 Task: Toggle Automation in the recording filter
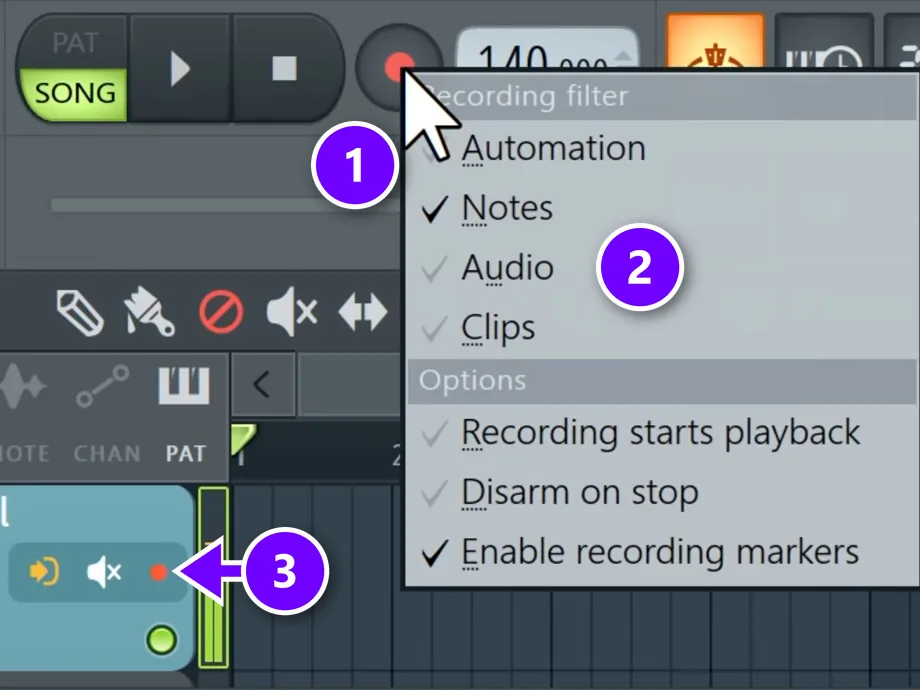(661, 148)
